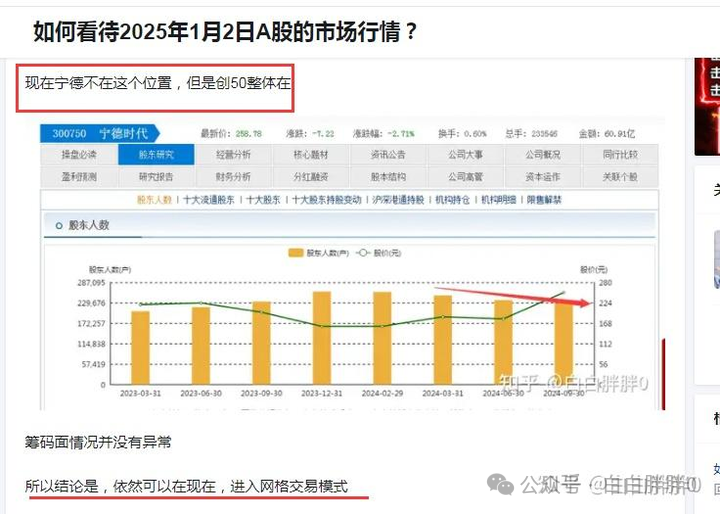Click the 总手 233546 value
This screenshot has width=720, height=514.
(544, 134)
